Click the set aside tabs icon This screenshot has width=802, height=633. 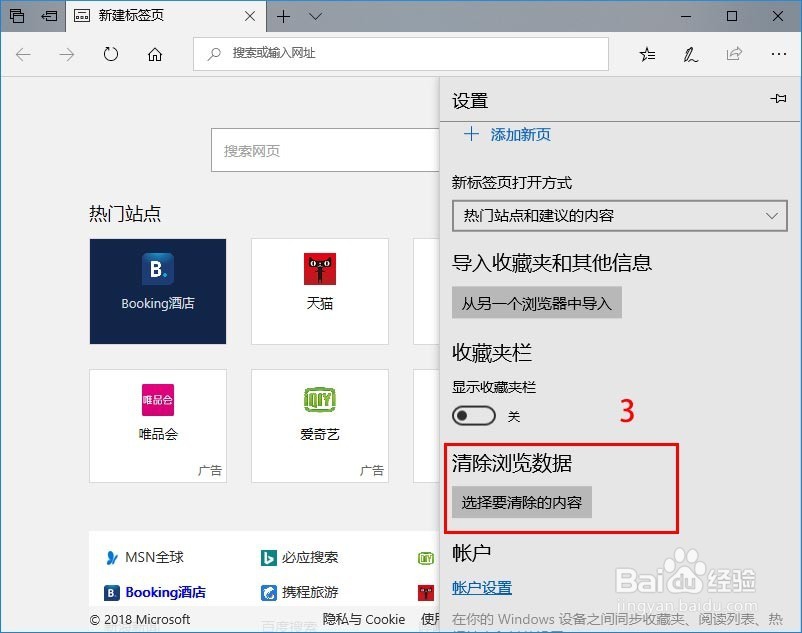tap(16, 16)
